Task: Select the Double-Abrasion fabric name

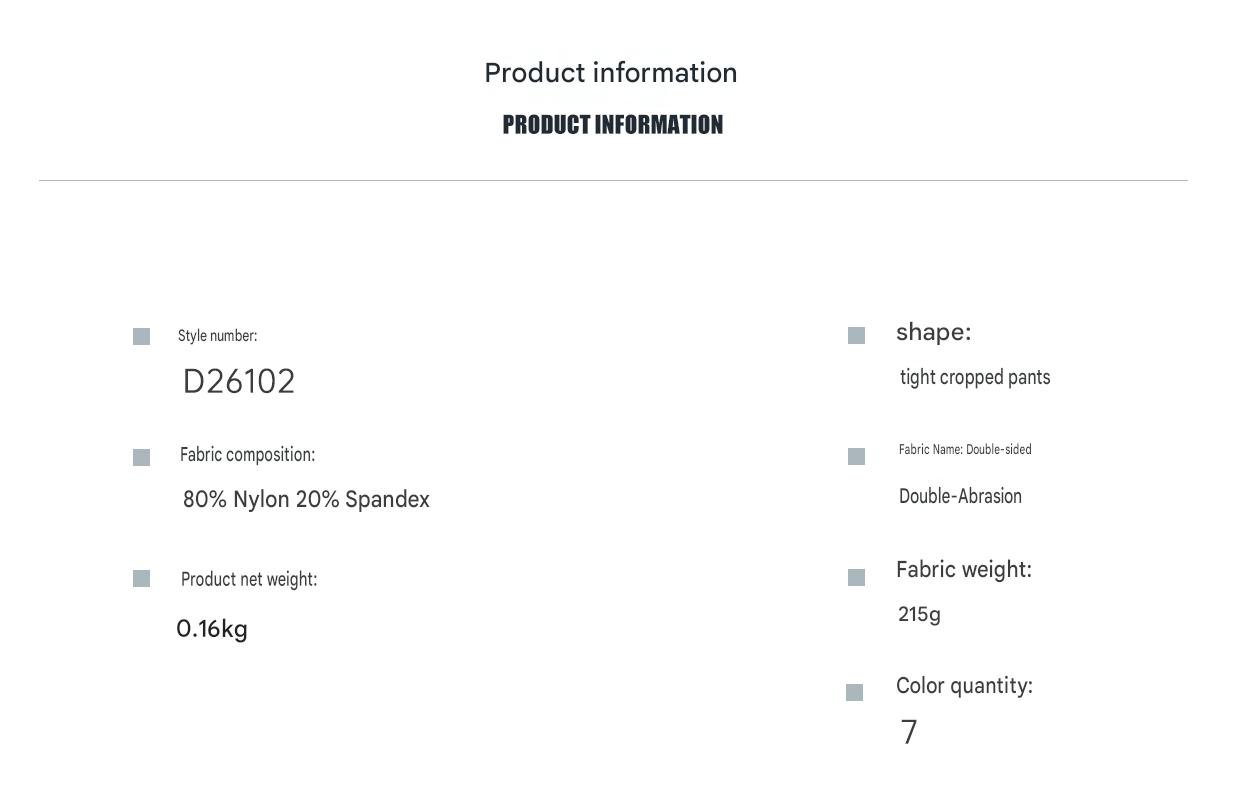Action: (960, 496)
